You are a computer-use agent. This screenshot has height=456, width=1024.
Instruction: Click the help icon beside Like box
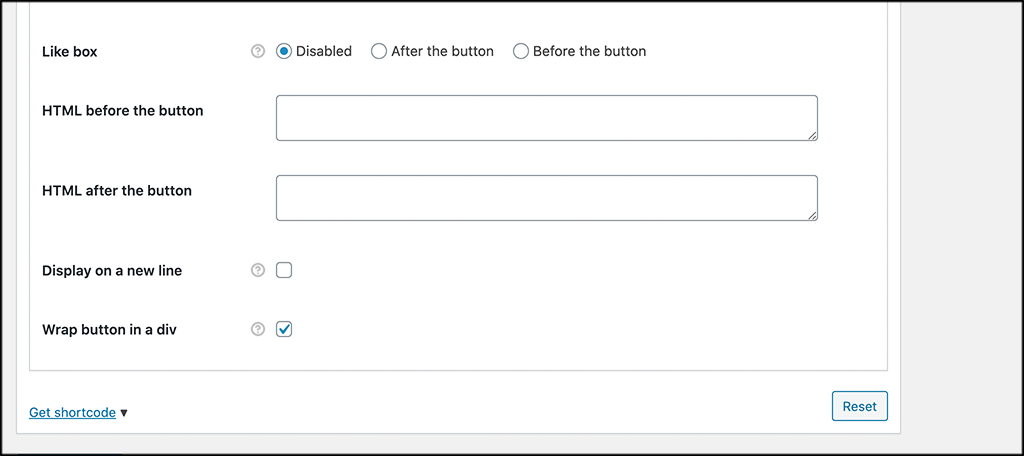[x=258, y=51]
